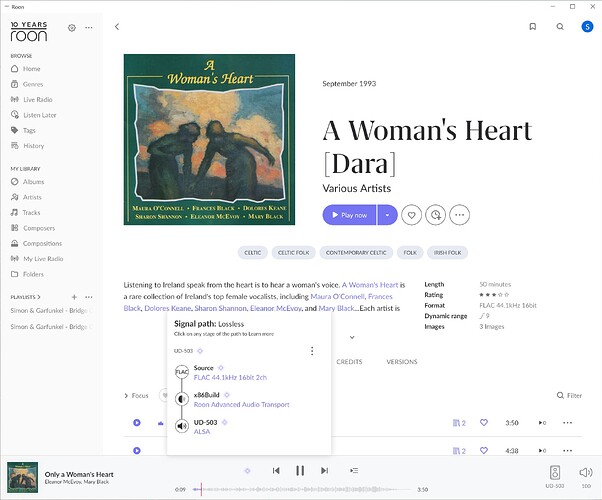Play the track lasting 4:38
Viewport: 602px width, 500px height.
[x=137, y=450]
